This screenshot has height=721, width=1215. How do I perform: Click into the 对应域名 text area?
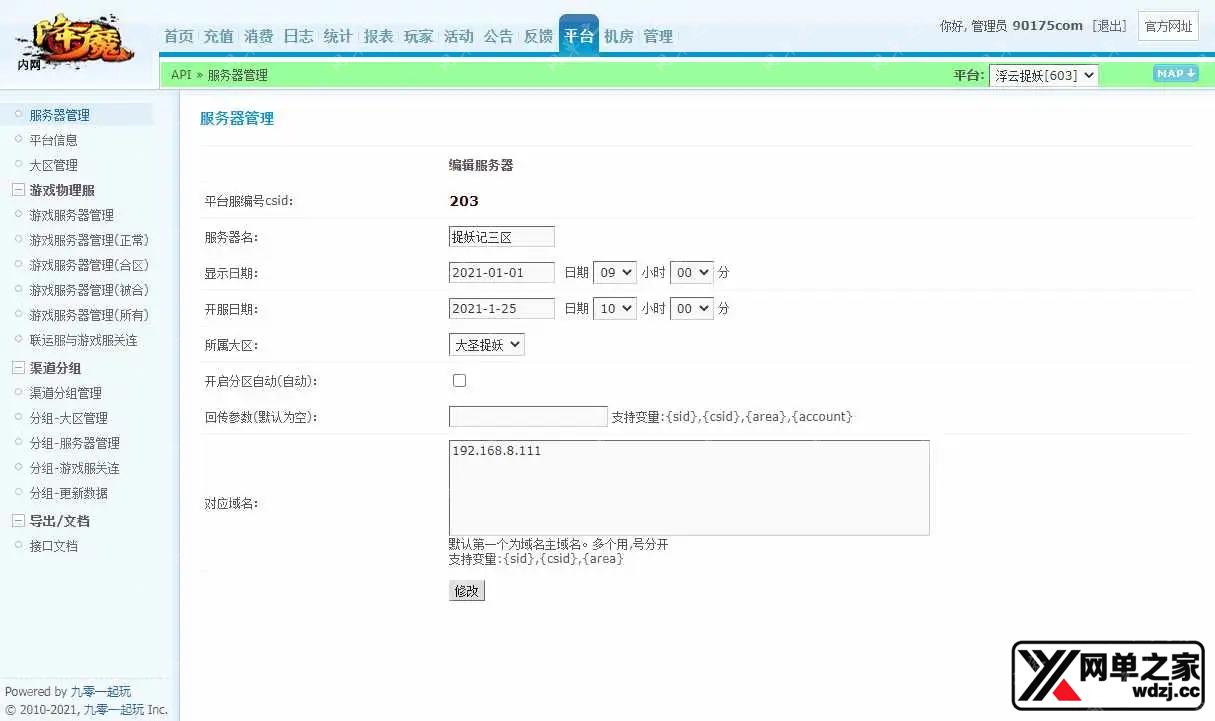(x=689, y=488)
